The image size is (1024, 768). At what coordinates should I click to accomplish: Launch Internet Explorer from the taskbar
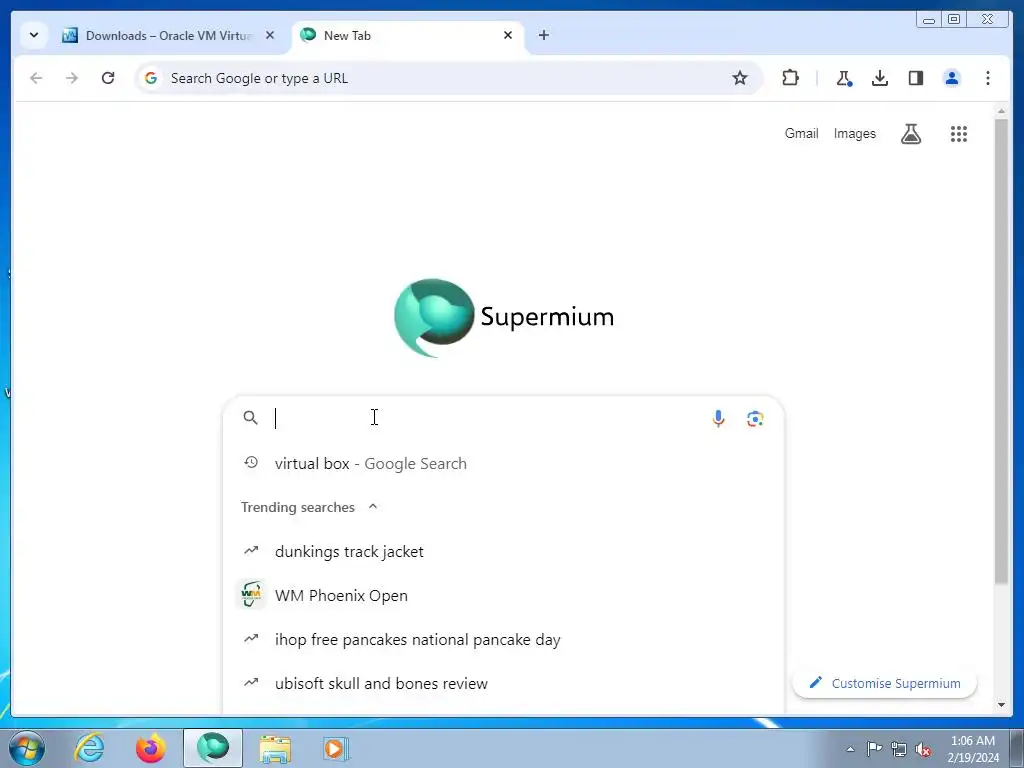coord(89,748)
